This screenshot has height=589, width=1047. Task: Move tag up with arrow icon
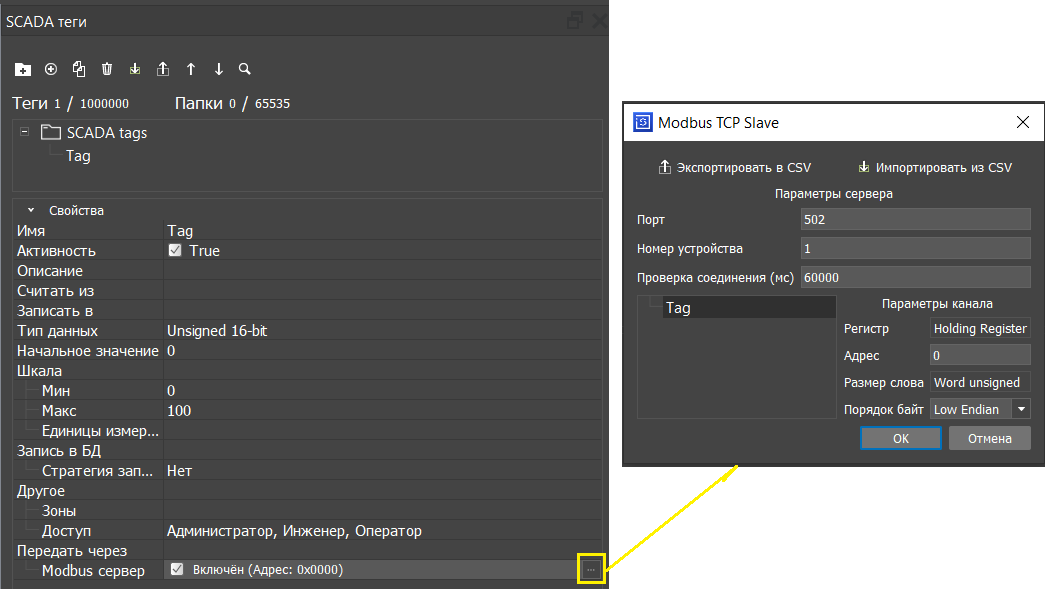(191, 70)
